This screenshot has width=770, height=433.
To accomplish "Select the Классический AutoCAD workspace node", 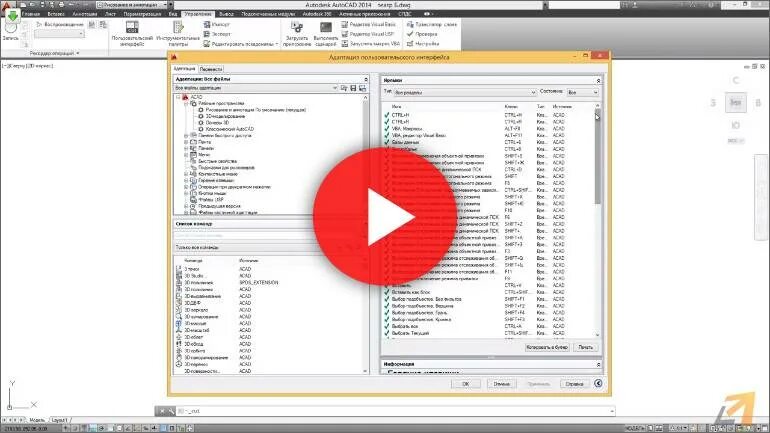I will pos(229,129).
